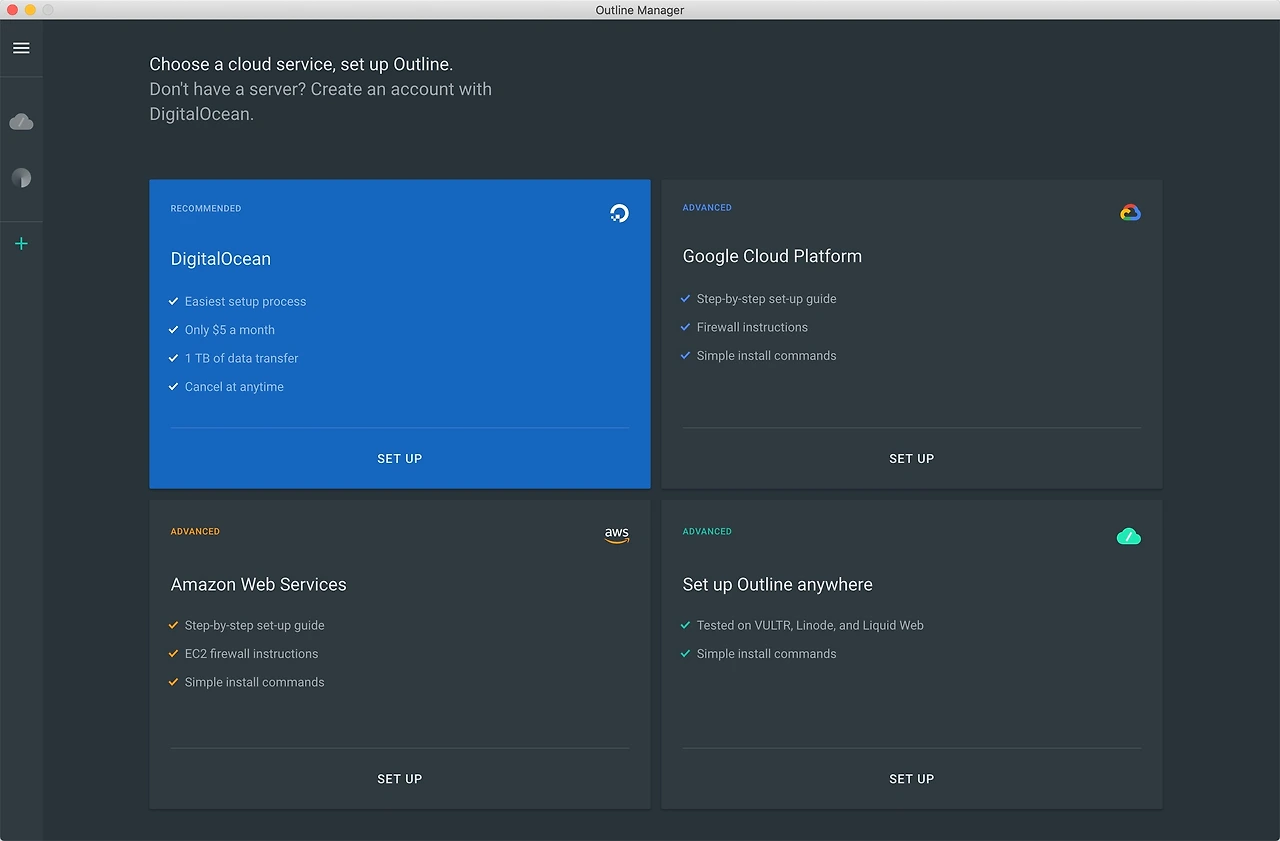The image size is (1280, 841).
Task: Open the hamburger menu in the sidebar
Action: pyautogui.click(x=21, y=48)
